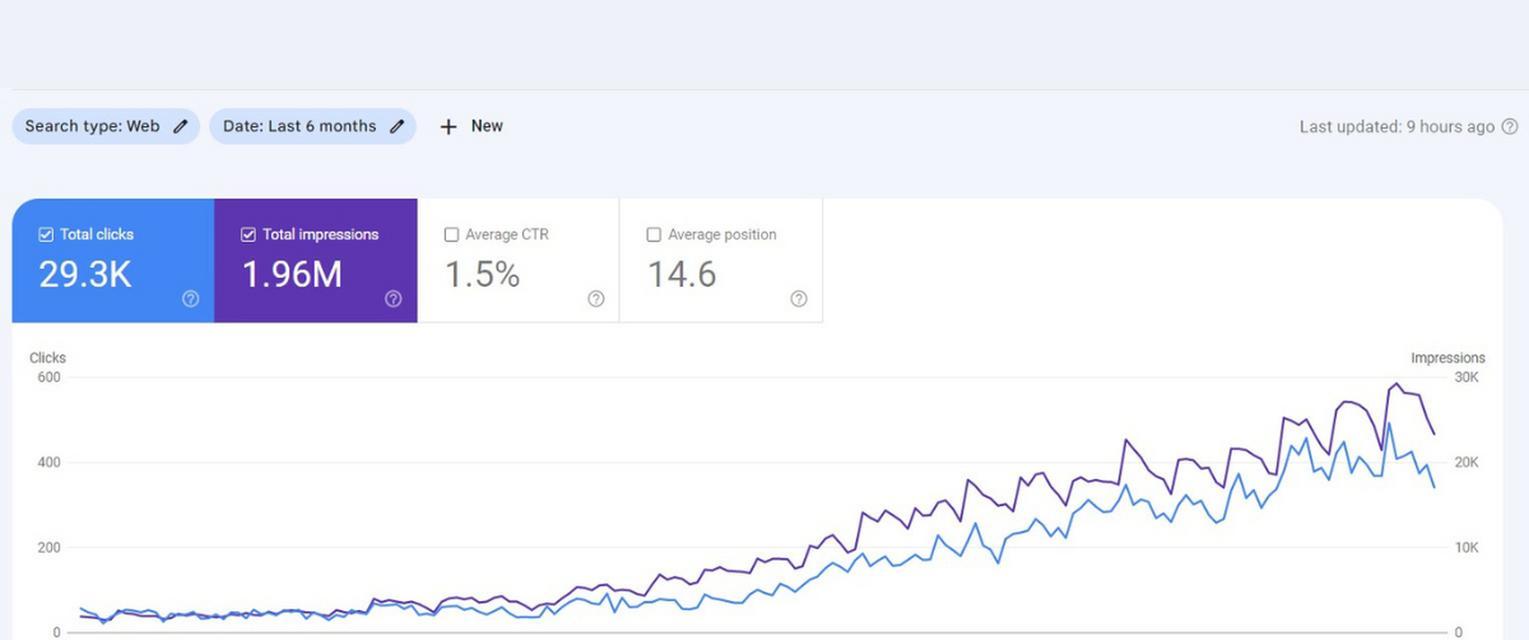Viewport: 1529px width, 640px height.
Task: Open the 'Search type: Web' filter label
Action: (92, 126)
